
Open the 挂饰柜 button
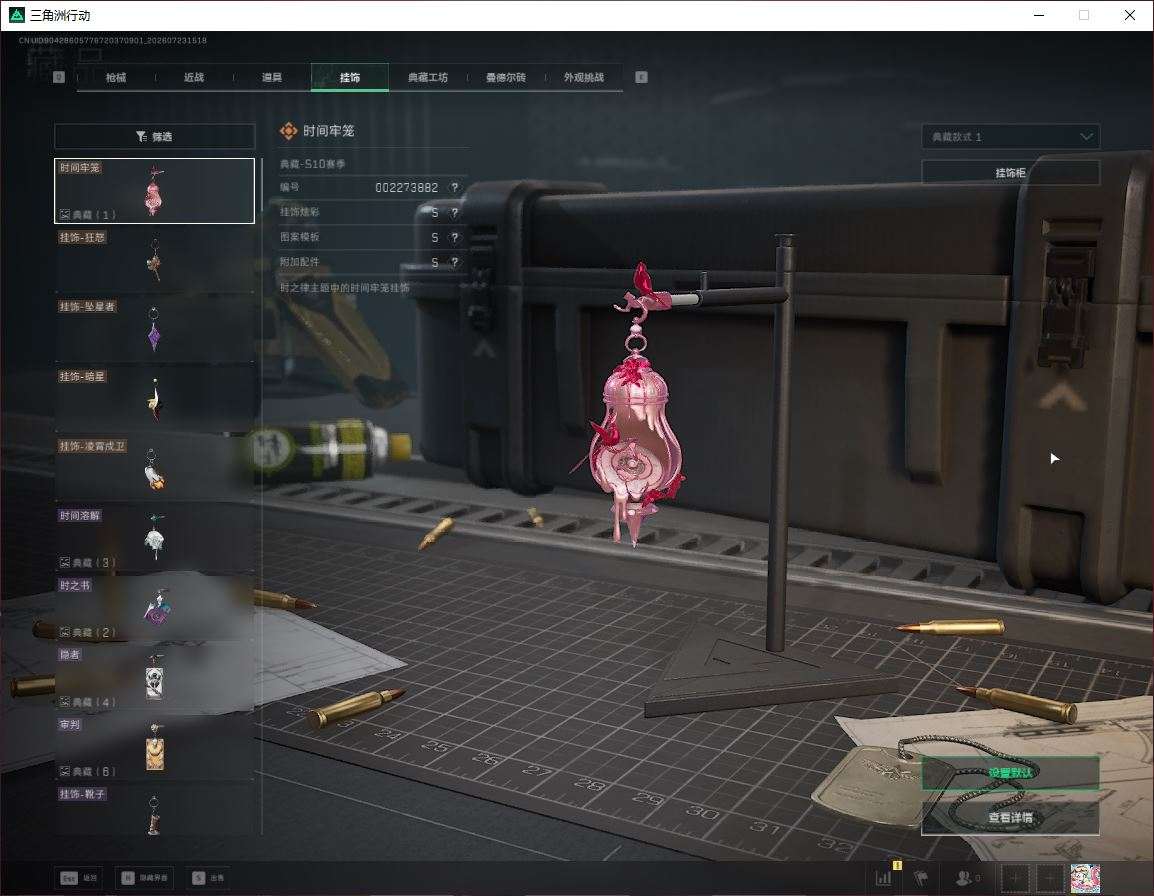click(x=1010, y=173)
